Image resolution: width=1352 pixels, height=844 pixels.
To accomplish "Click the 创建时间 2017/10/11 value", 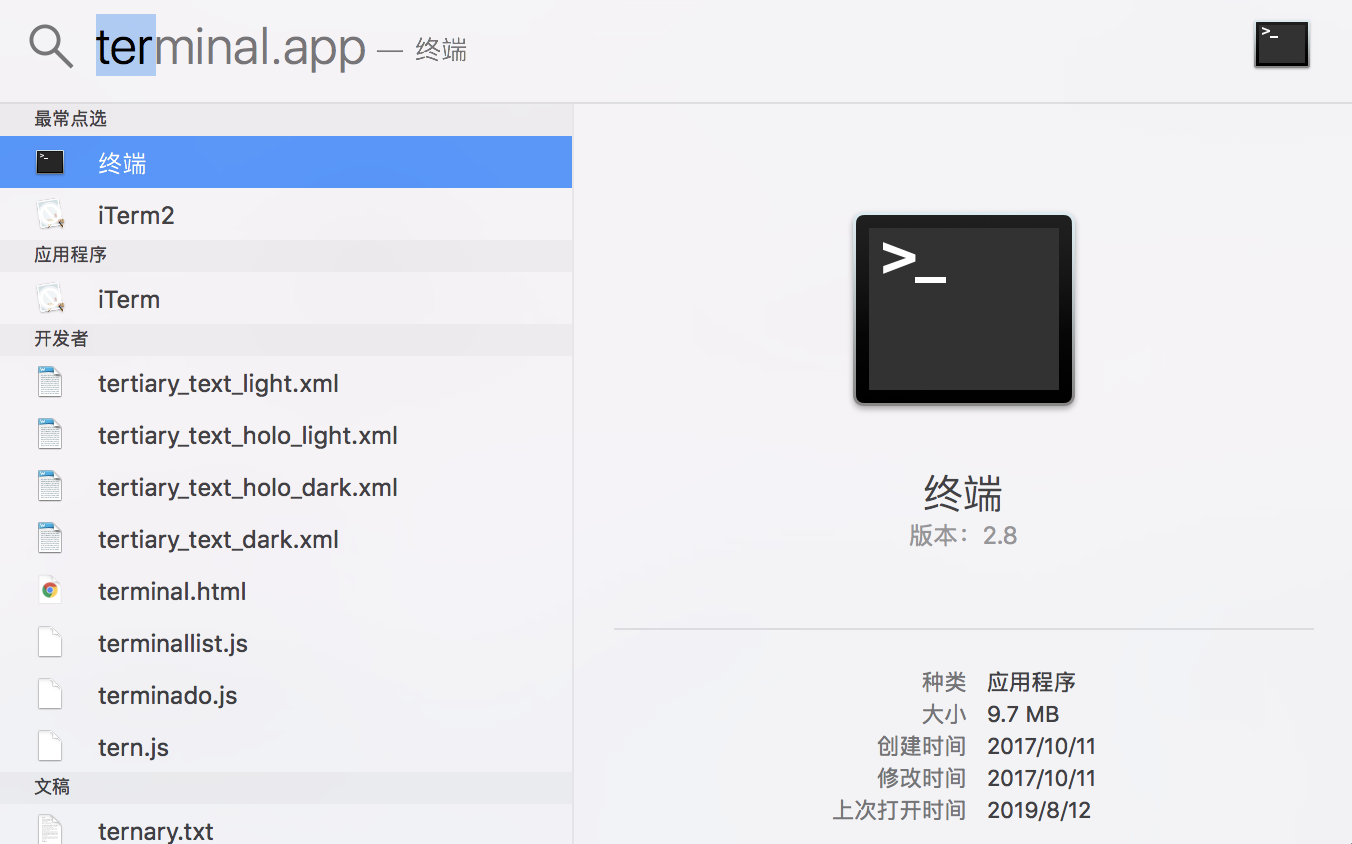I will point(1041,746).
